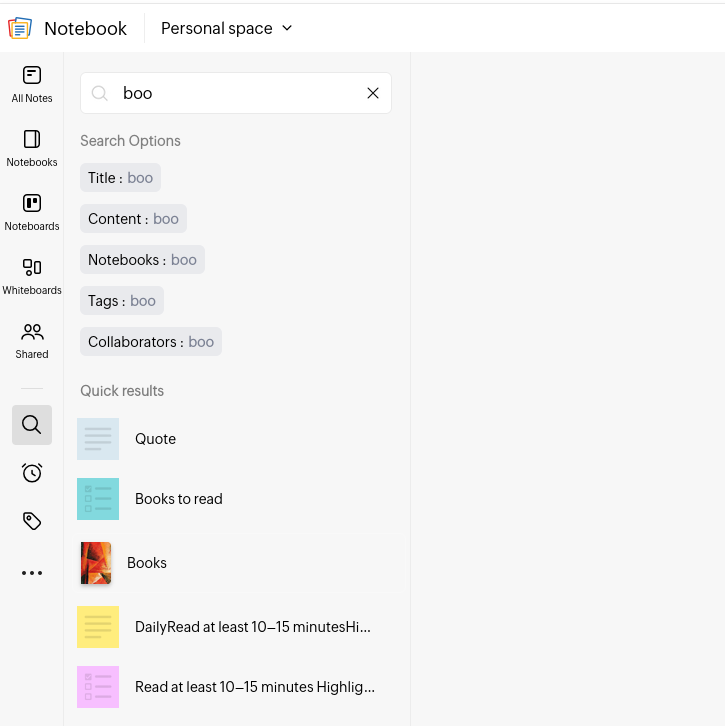
Task: Open the Tags icon in sidebar
Action: click(x=32, y=521)
